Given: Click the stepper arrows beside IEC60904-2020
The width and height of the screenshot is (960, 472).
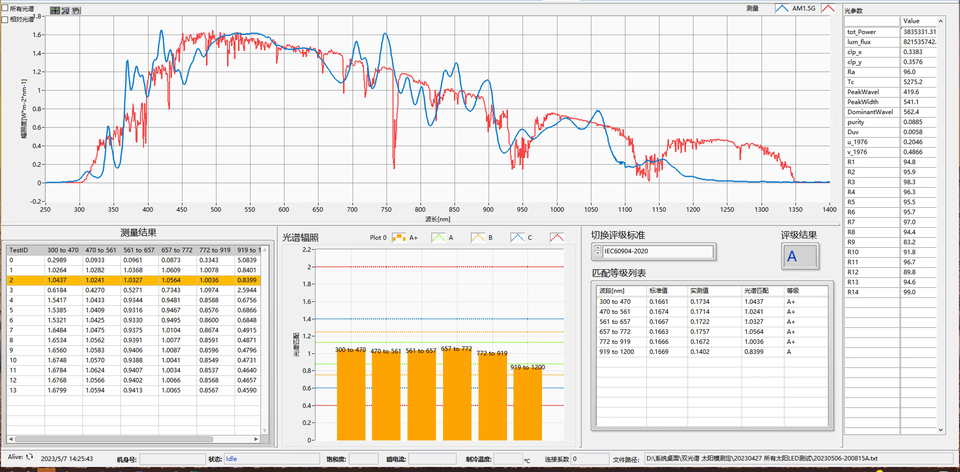Looking at the screenshot, I should [x=597, y=251].
